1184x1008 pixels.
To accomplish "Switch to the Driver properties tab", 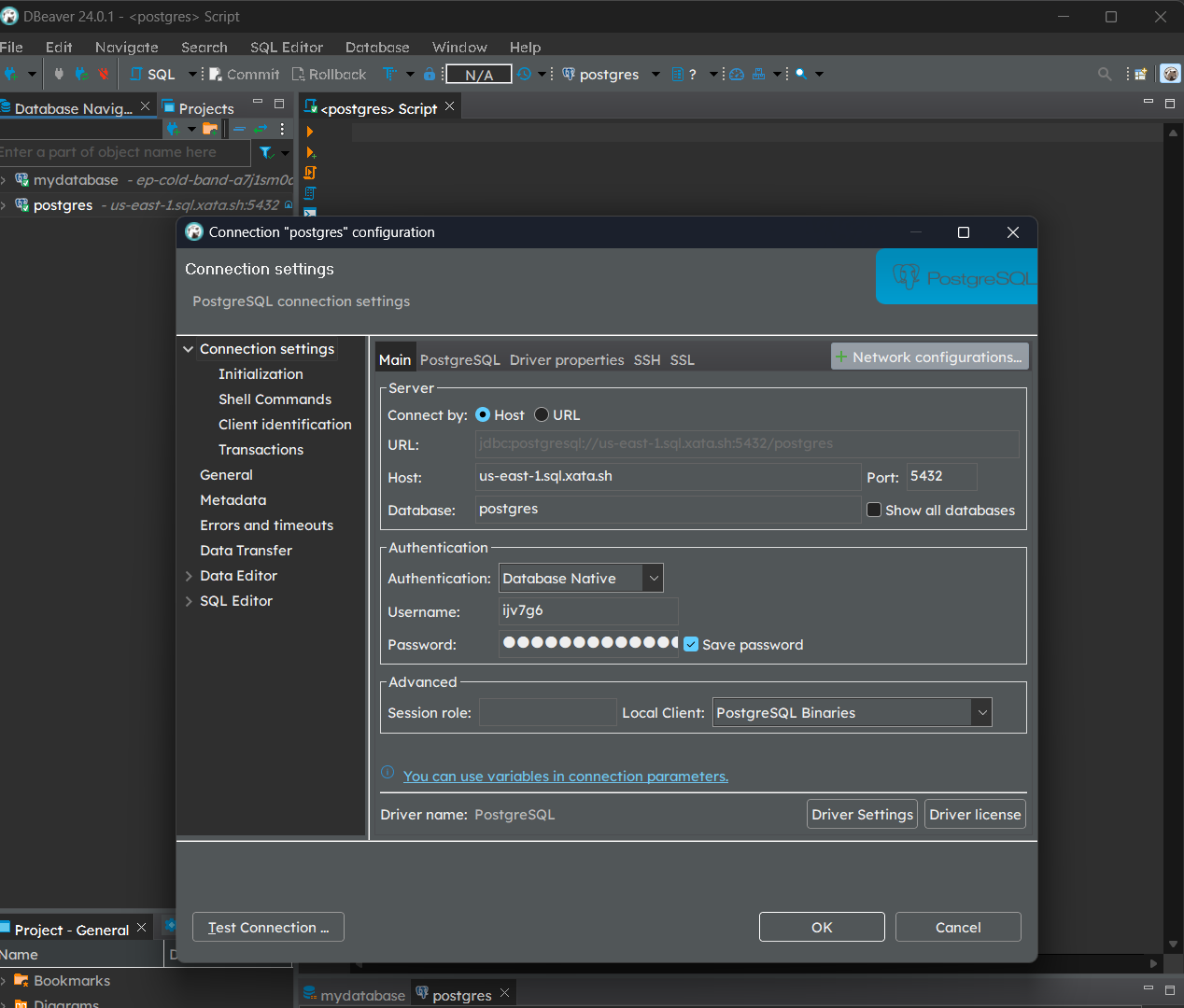I will click(566, 360).
